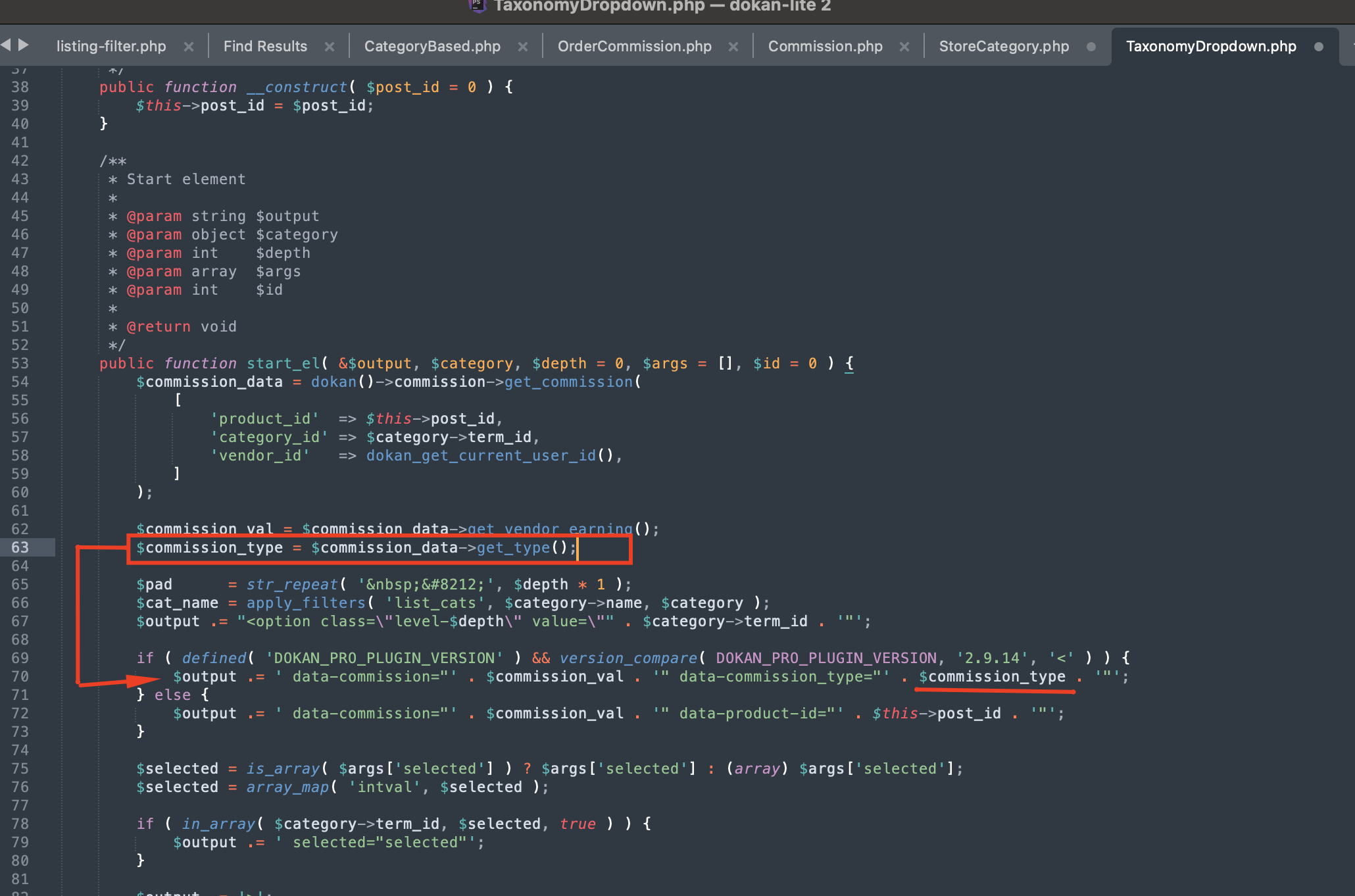The image size is (1355, 896).
Task: Click the 'vendor_id' array key
Action: pos(260,455)
